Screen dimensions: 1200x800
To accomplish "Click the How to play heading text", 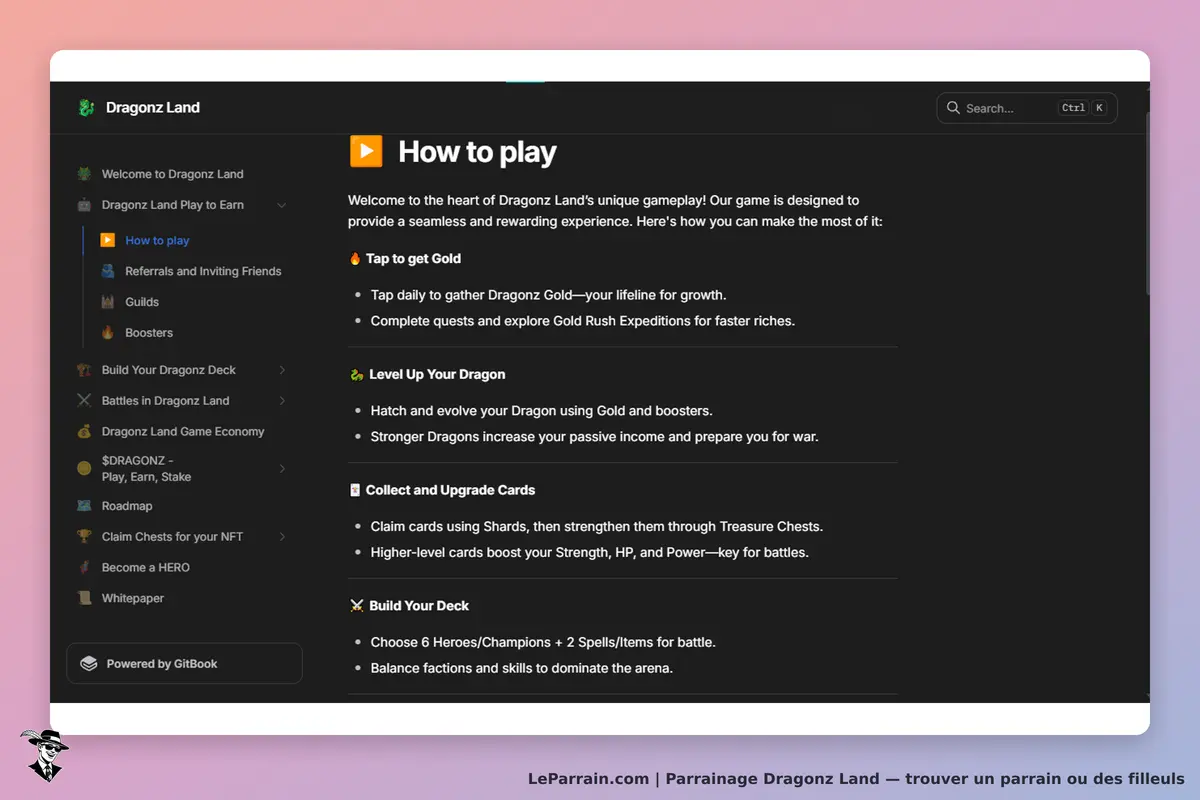I will [477, 152].
